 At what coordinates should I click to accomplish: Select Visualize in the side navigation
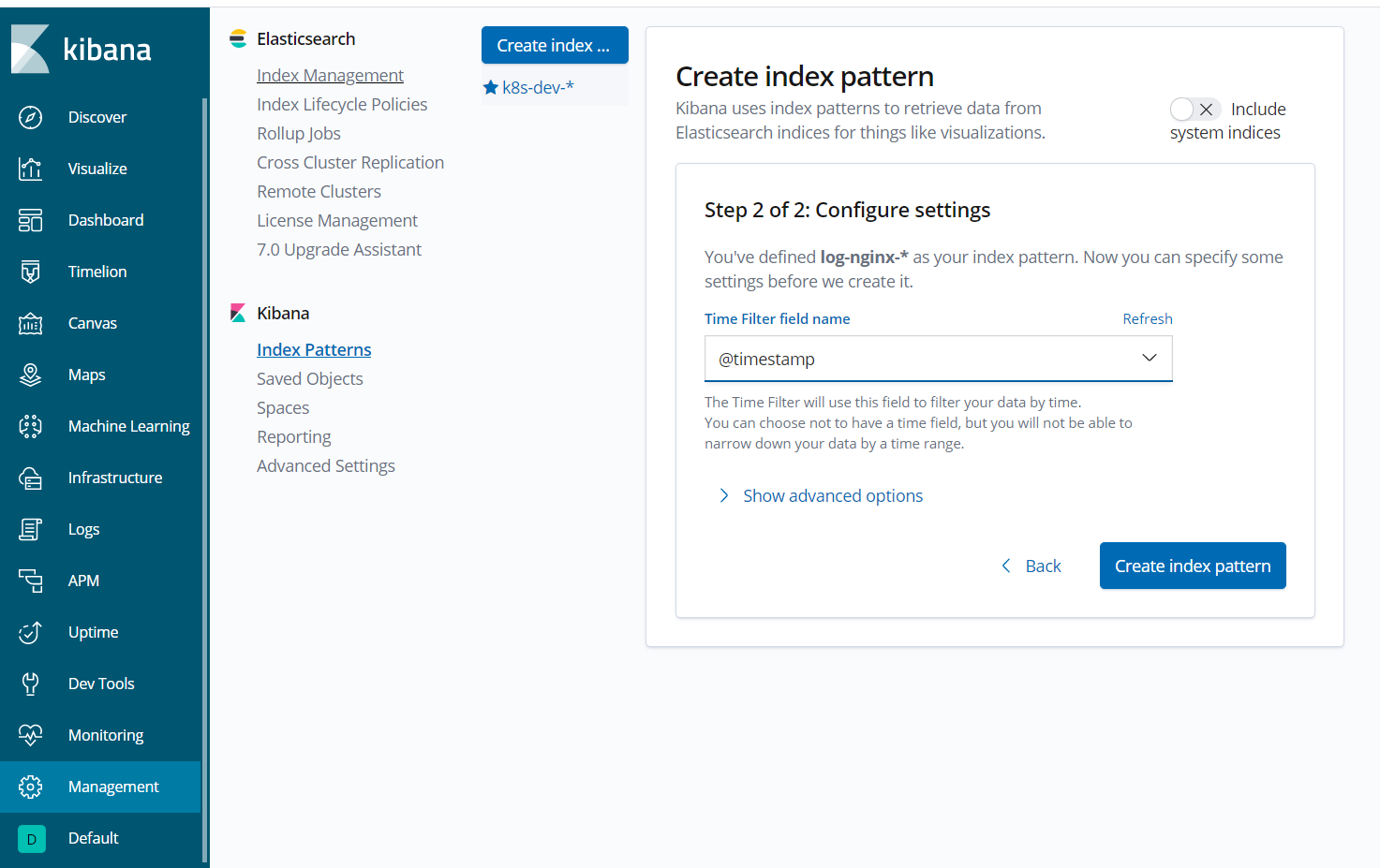coord(97,169)
